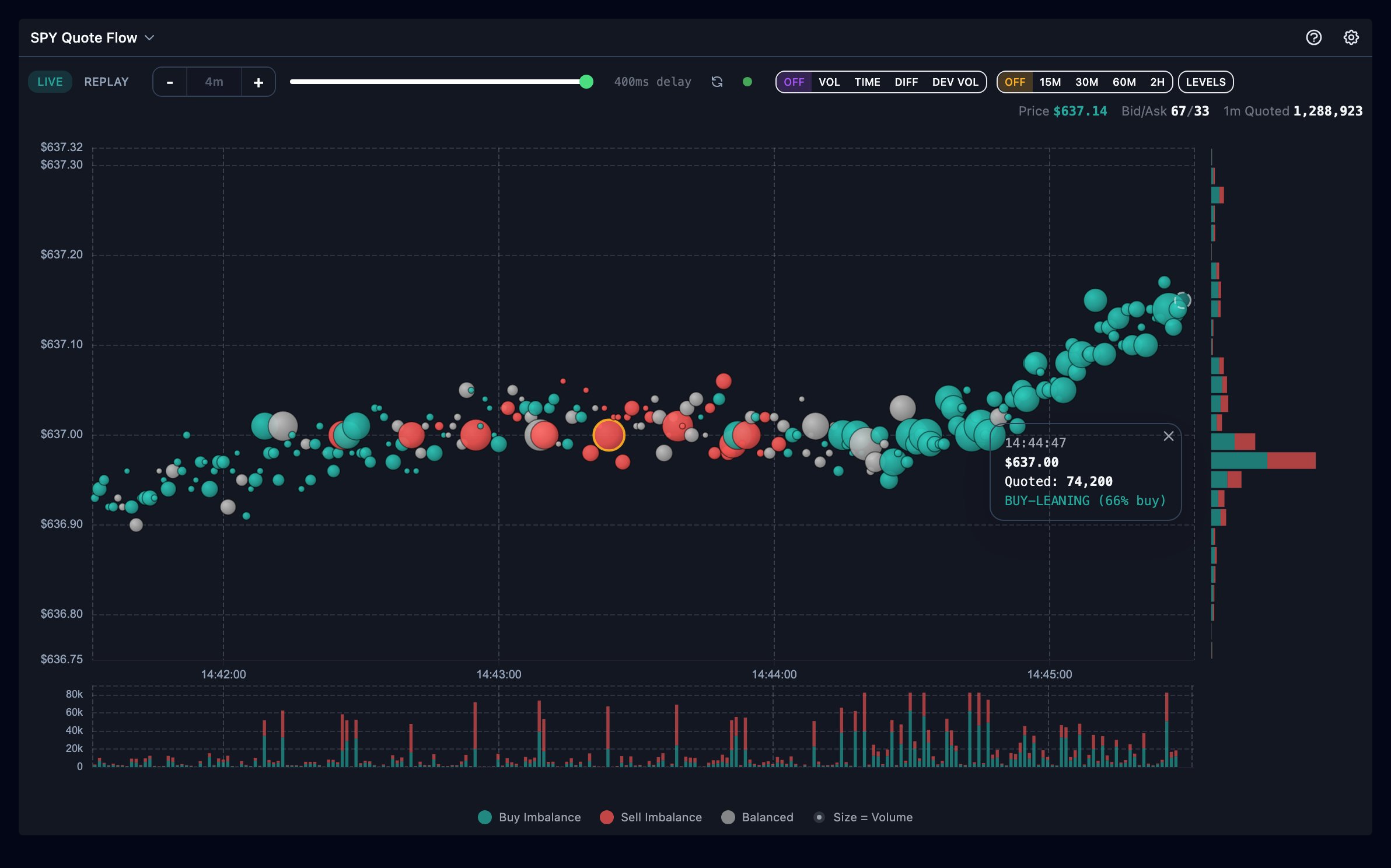Select DIFF coloring mode

coord(906,82)
